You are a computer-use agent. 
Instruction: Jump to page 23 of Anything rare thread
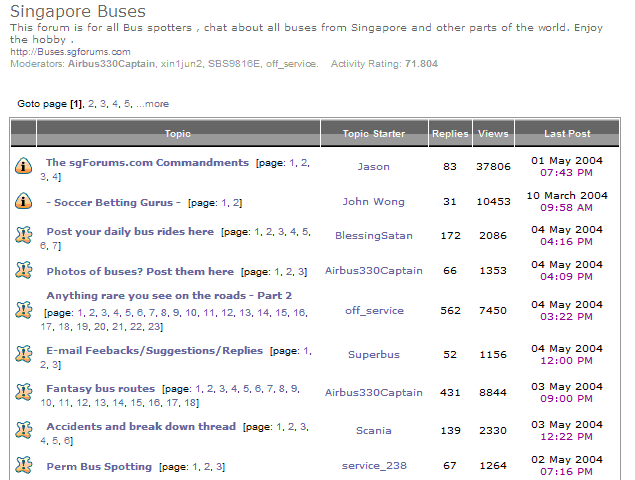click(156, 326)
